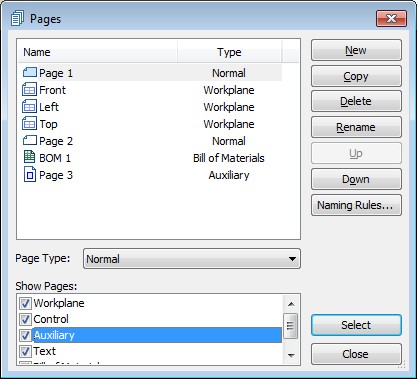417x379 pixels.
Task: Select the Top page name
Action: tap(49, 124)
